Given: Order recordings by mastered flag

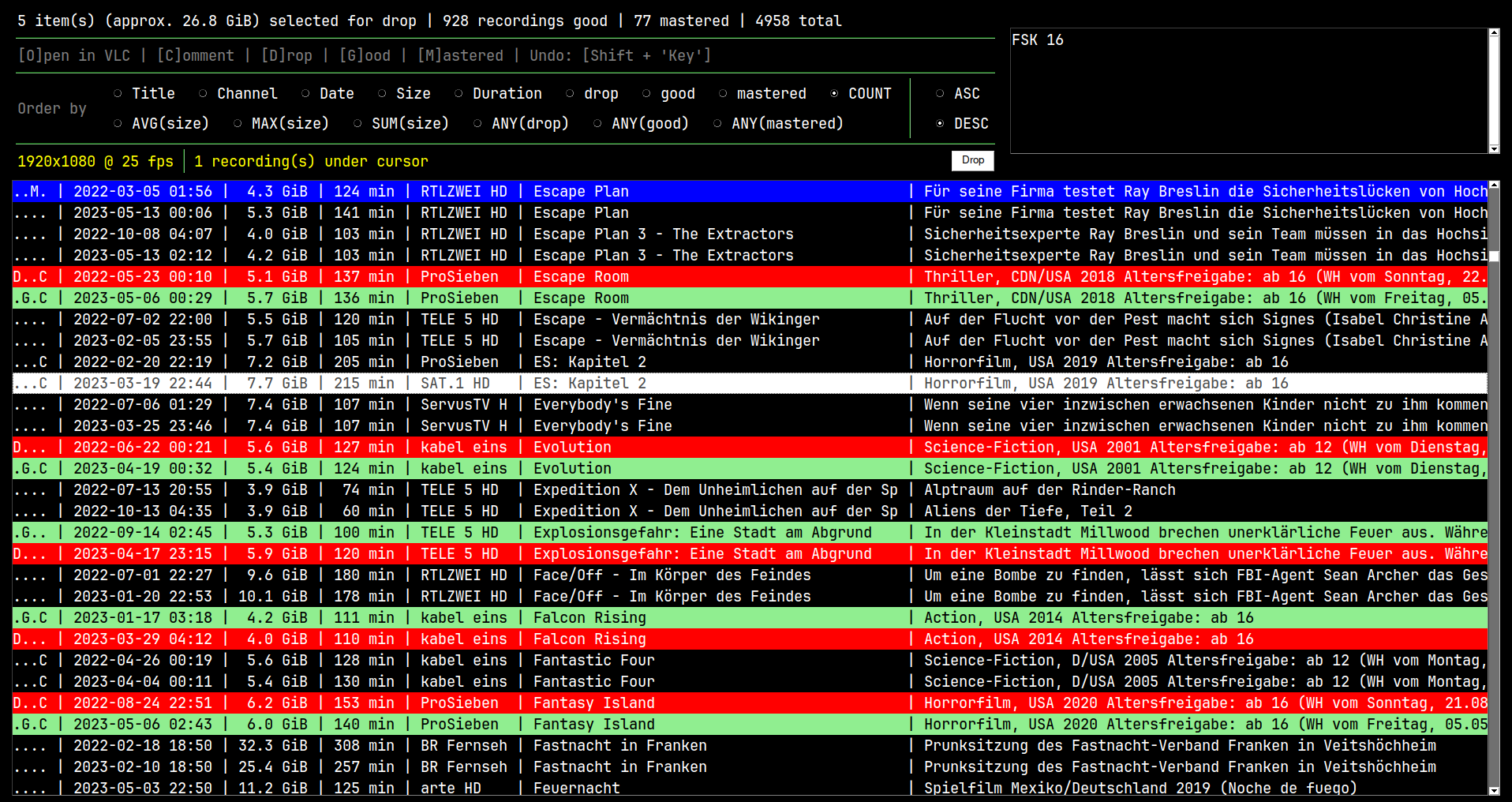Looking at the screenshot, I should [x=723, y=93].
